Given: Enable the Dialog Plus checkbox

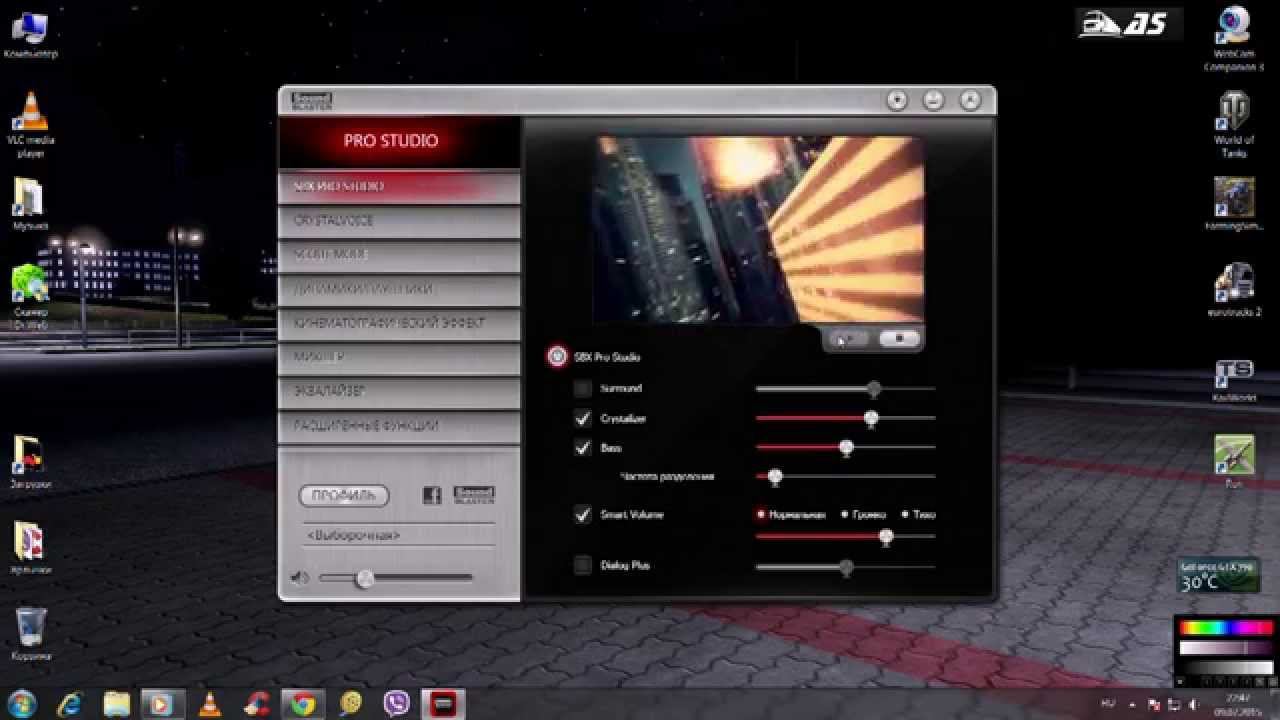Looking at the screenshot, I should [583, 565].
